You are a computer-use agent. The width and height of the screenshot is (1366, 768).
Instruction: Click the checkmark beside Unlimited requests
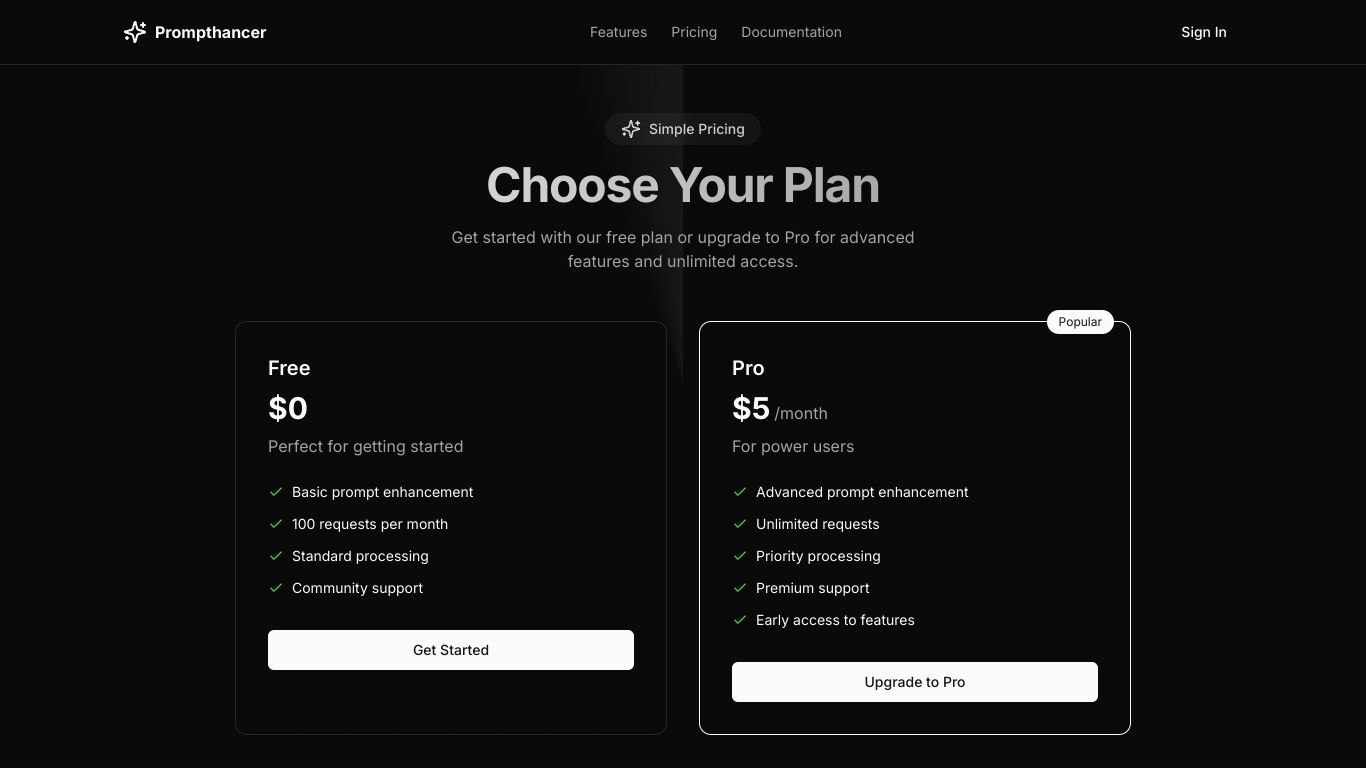(740, 524)
